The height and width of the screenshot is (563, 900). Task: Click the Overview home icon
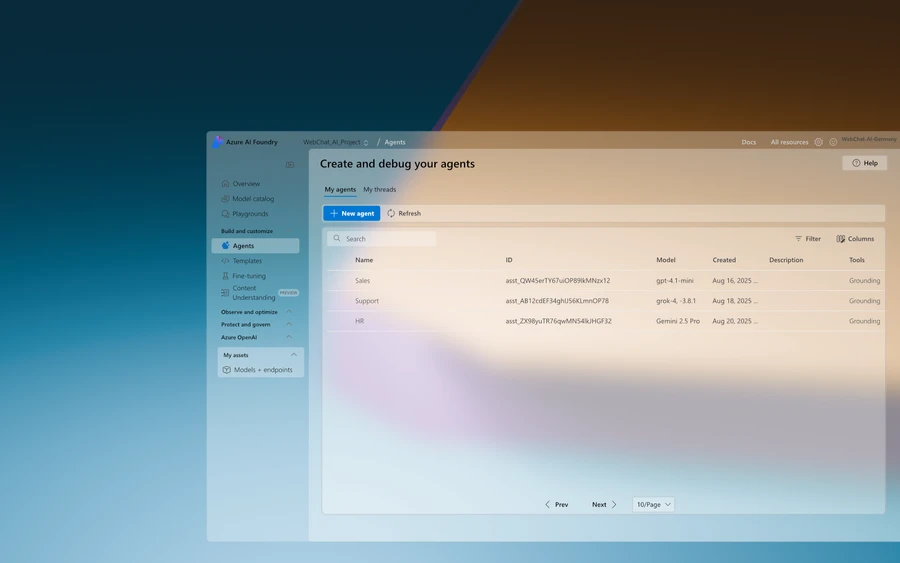pyautogui.click(x=225, y=184)
